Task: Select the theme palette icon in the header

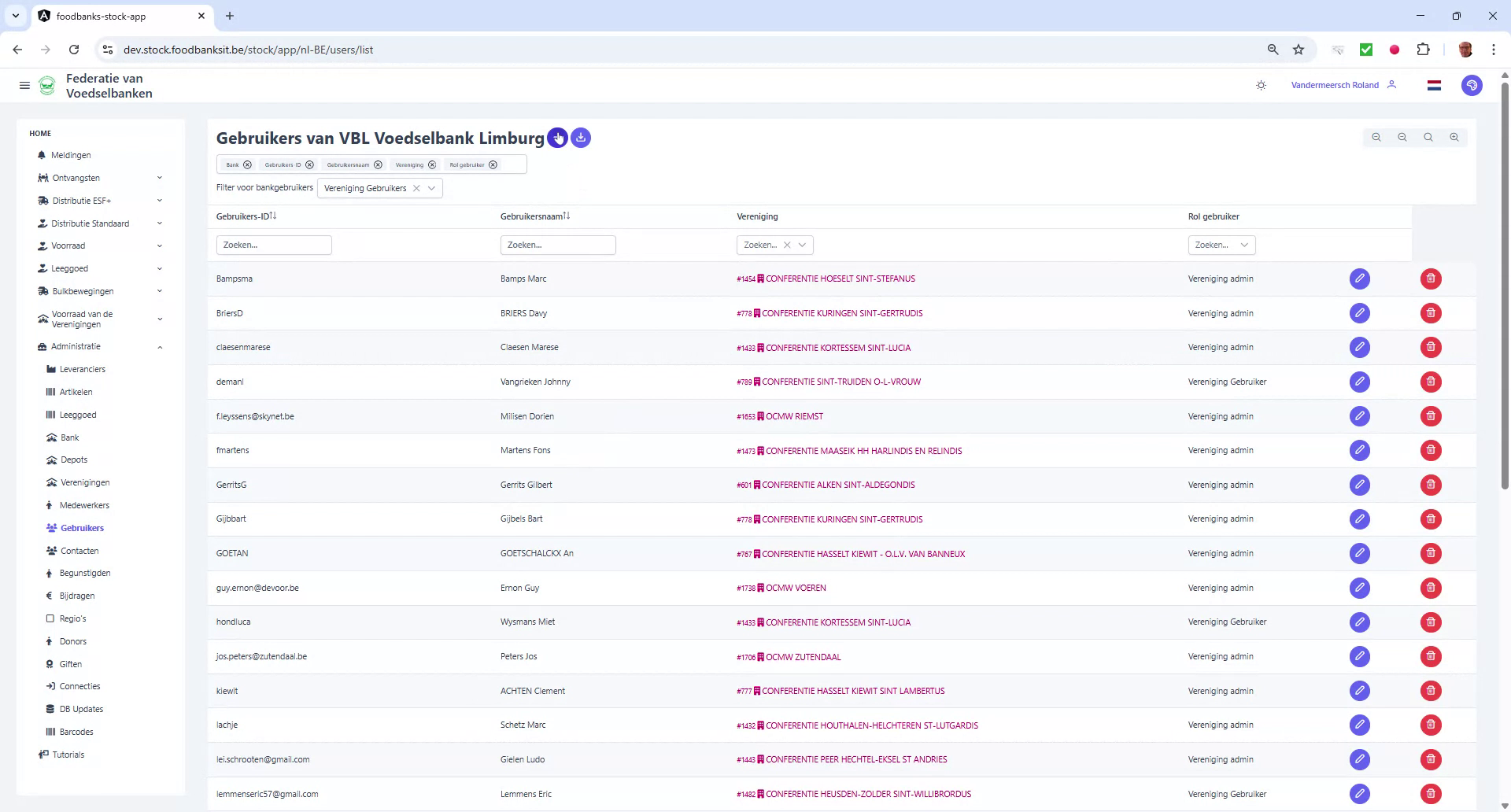Action: [x=1472, y=85]
